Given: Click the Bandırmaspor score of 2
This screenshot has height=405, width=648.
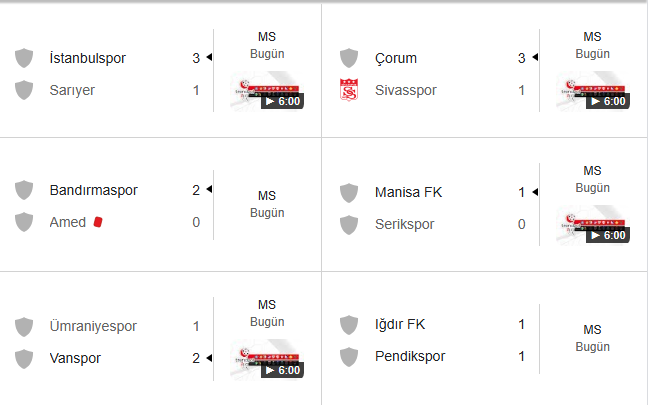Looking at the screenshot, I should pos(196,190).
